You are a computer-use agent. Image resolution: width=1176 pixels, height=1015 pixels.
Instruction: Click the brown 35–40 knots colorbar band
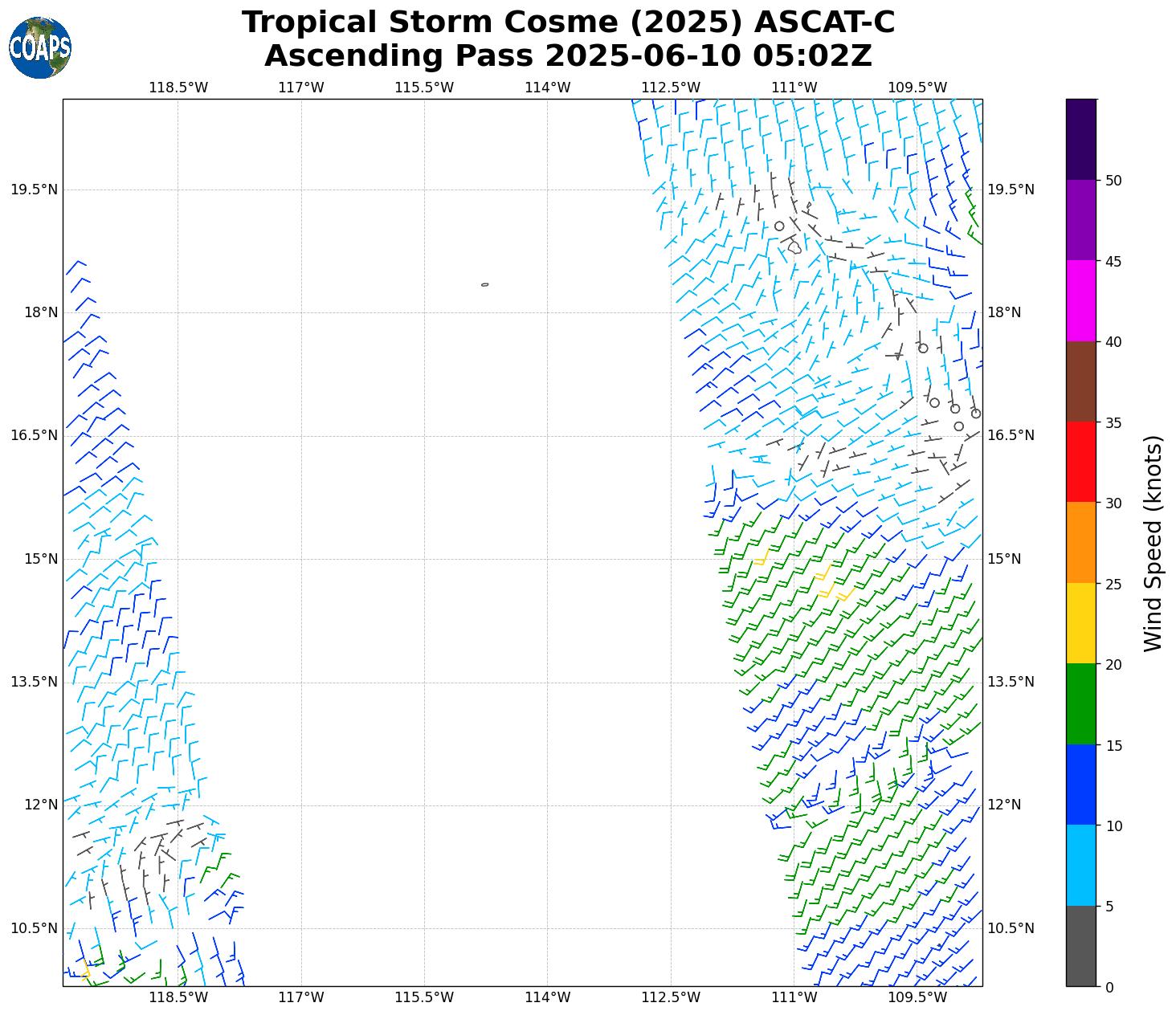pyautogui.click(x=1080, y=381)
